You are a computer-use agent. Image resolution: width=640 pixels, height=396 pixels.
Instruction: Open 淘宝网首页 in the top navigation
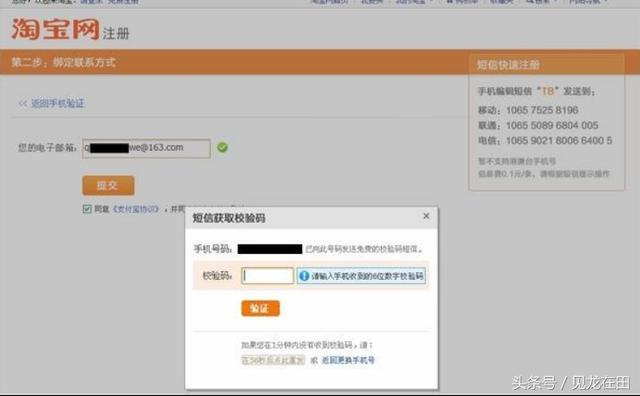[330, 2]
